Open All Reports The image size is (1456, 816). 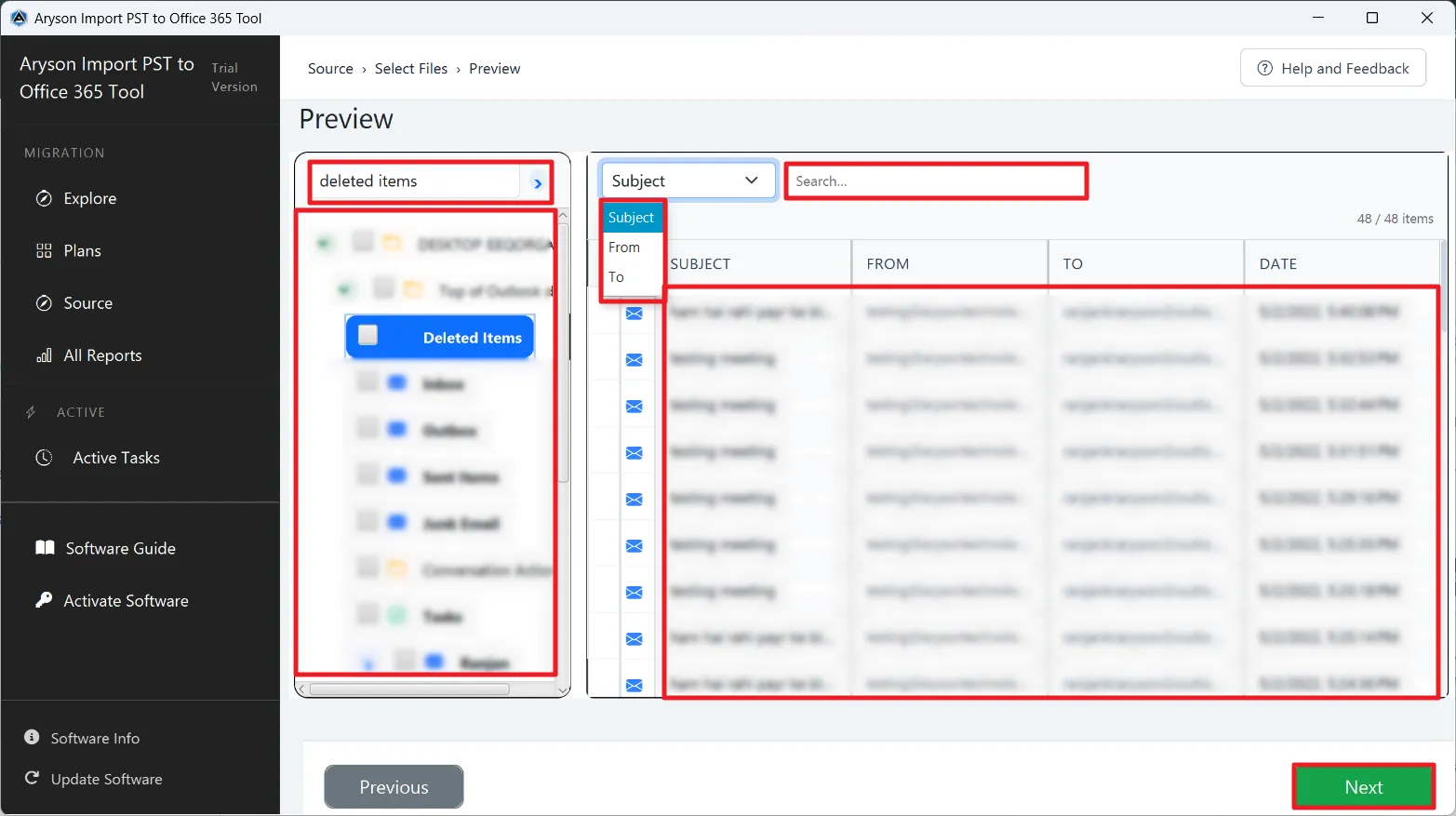(x=102, y=355)
